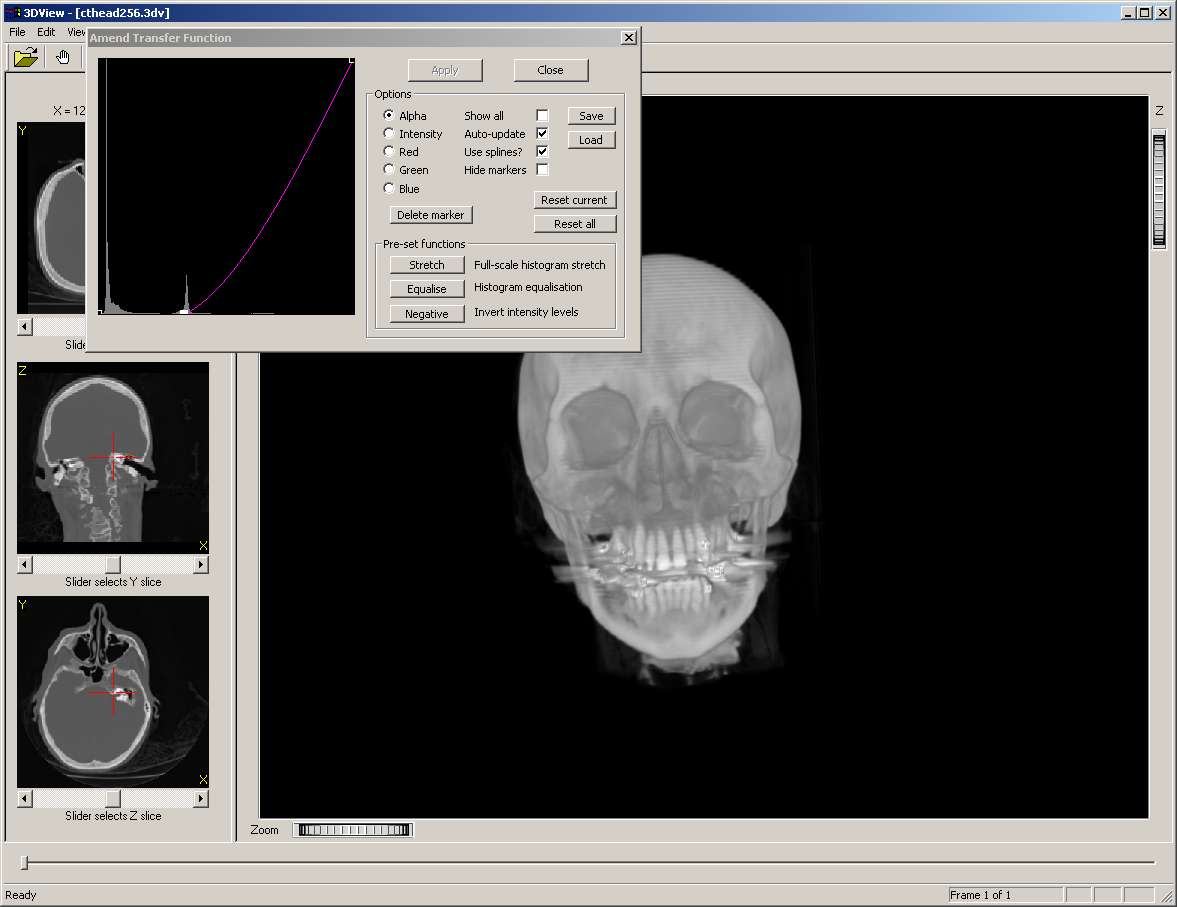This screenshot has width=1177, height=907.
Task: Click the Reset all button
Action: (x=574, y=224)
